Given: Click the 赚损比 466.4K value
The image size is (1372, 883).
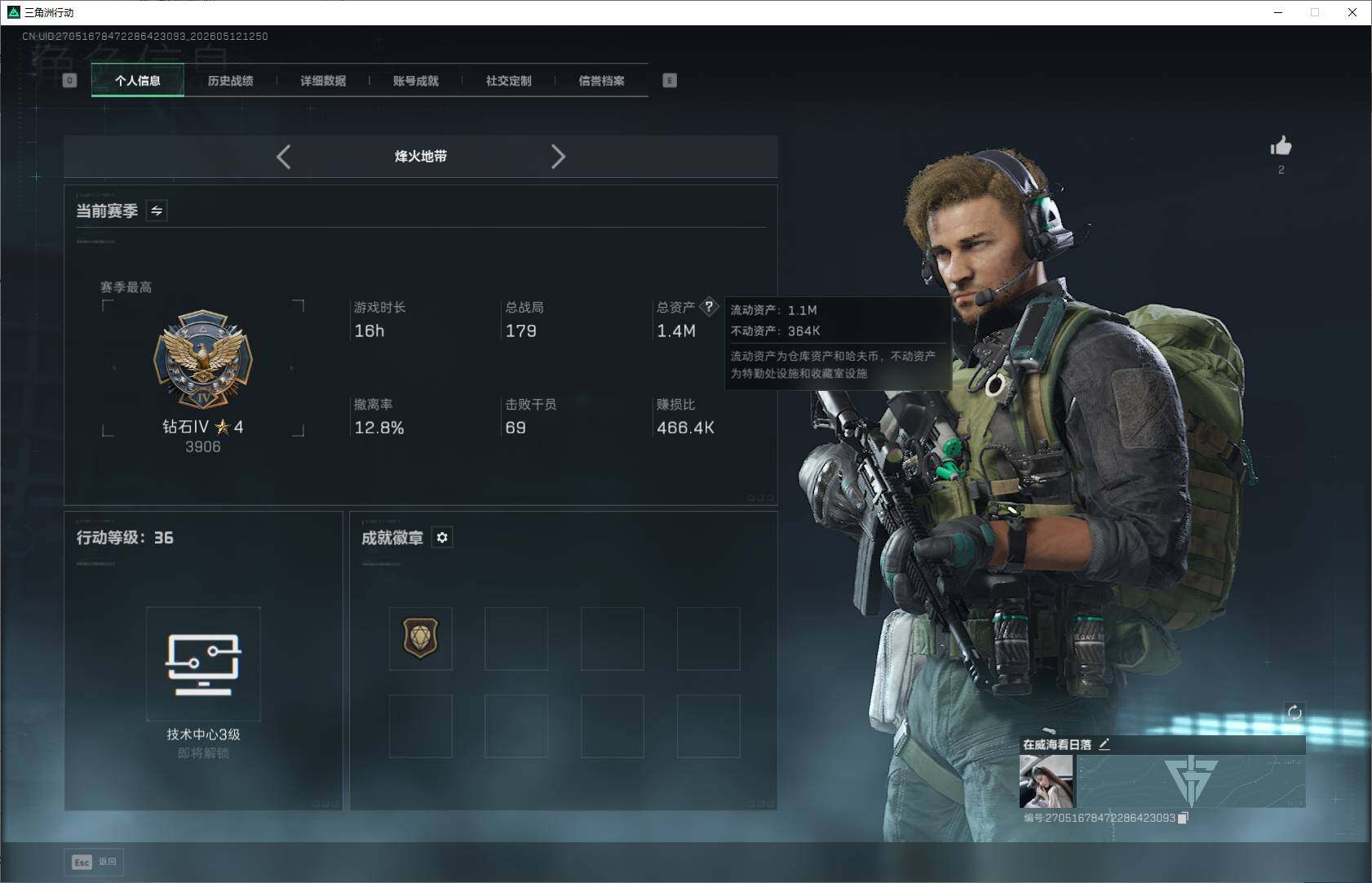Looking at the screenshot, I should pyautogui.click(x=686, y=428).
